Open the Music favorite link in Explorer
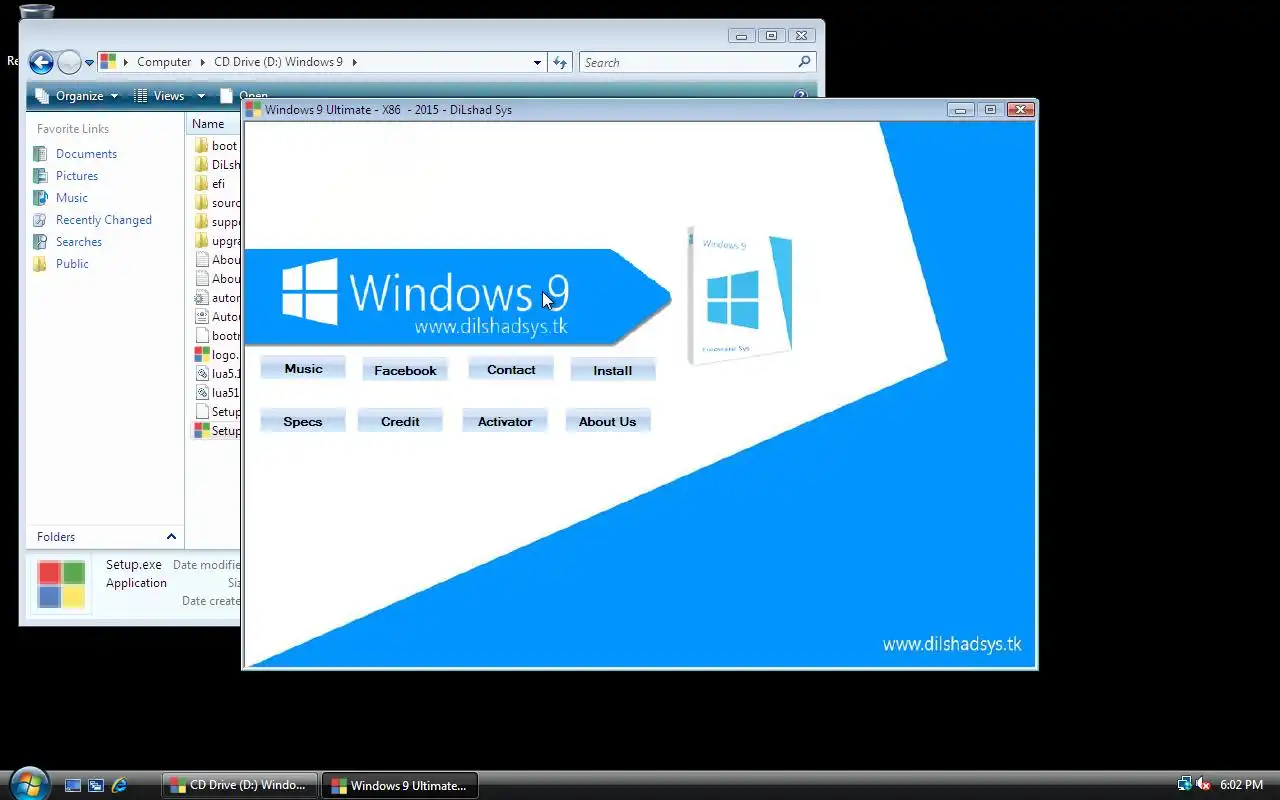This screenshot has height=800, width=1280. (x=72, y=198)
